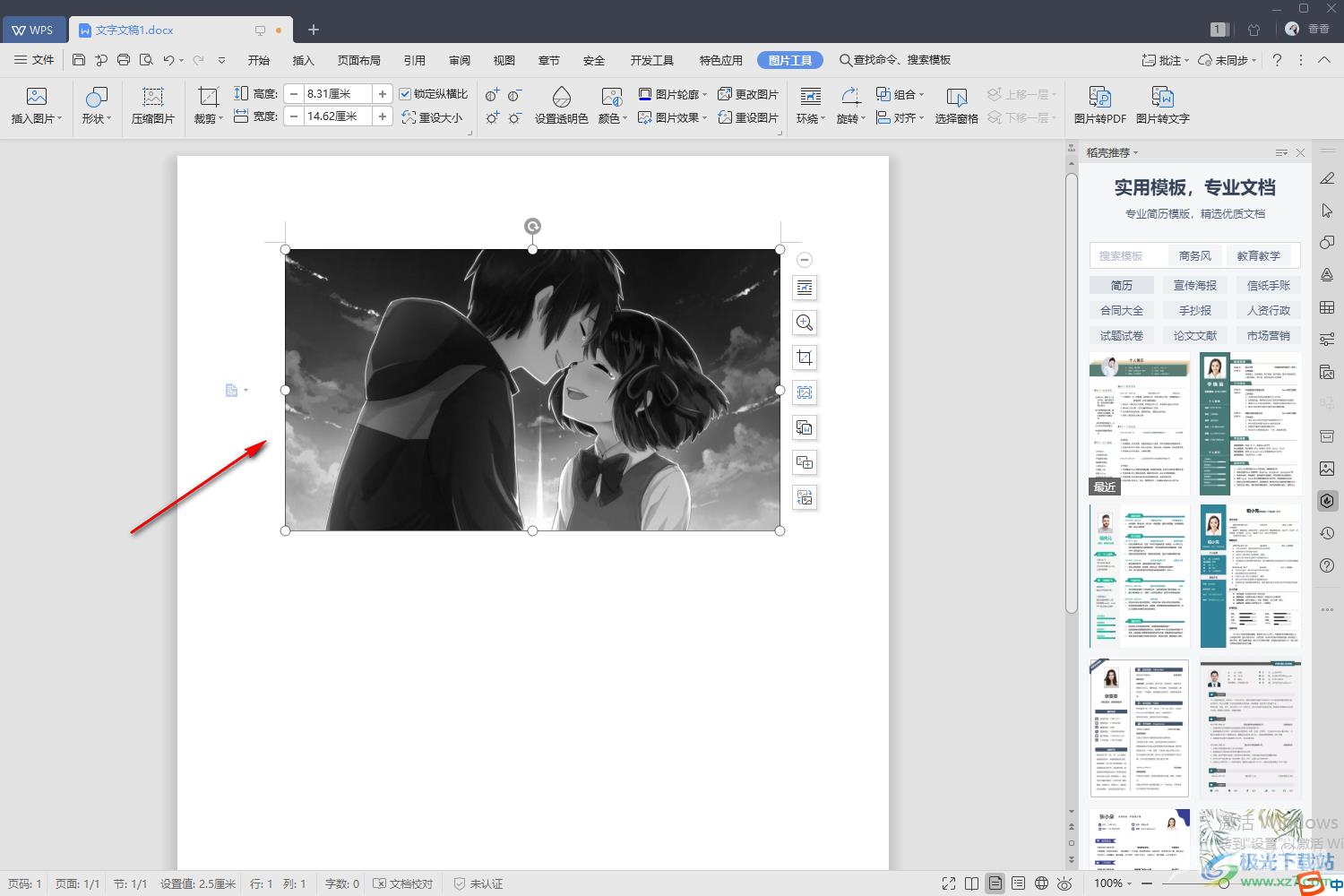
Task: Toggle page layout view button in status bar
Action: (995, 883)
